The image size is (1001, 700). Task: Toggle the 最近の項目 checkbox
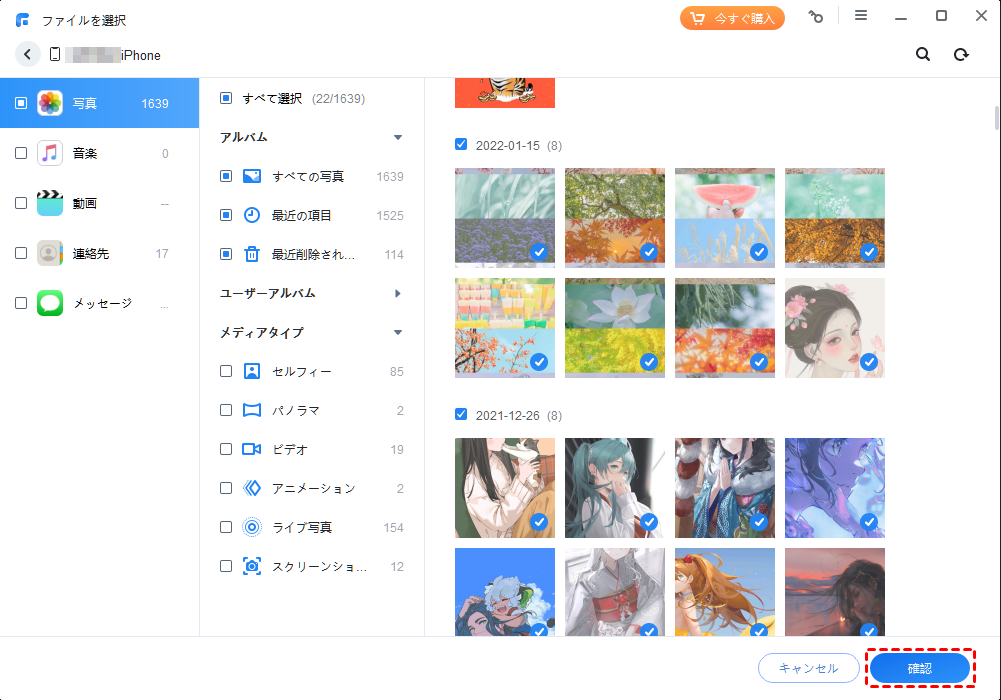click(226, 215)
